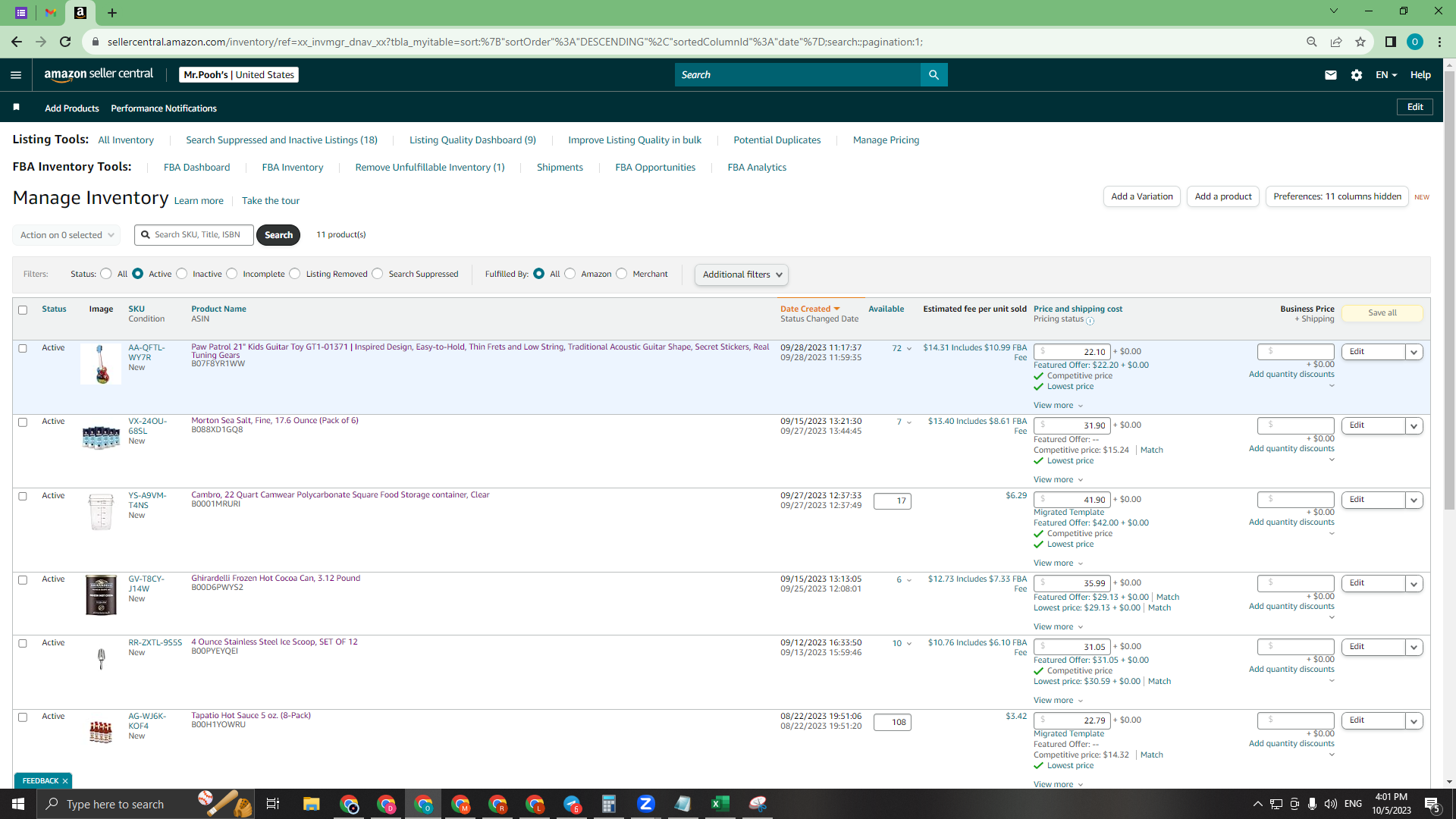This screenshot has width=1456, height=819.
Task: Sort by the Date Created column
Action: (809, 309)
